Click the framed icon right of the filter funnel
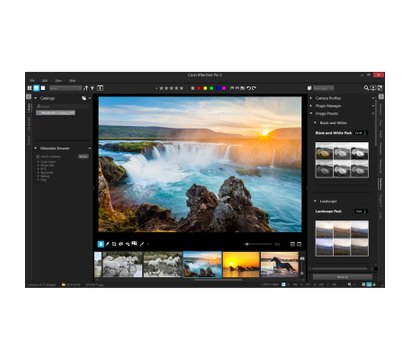Screen dimensions: 410x360 100,88
